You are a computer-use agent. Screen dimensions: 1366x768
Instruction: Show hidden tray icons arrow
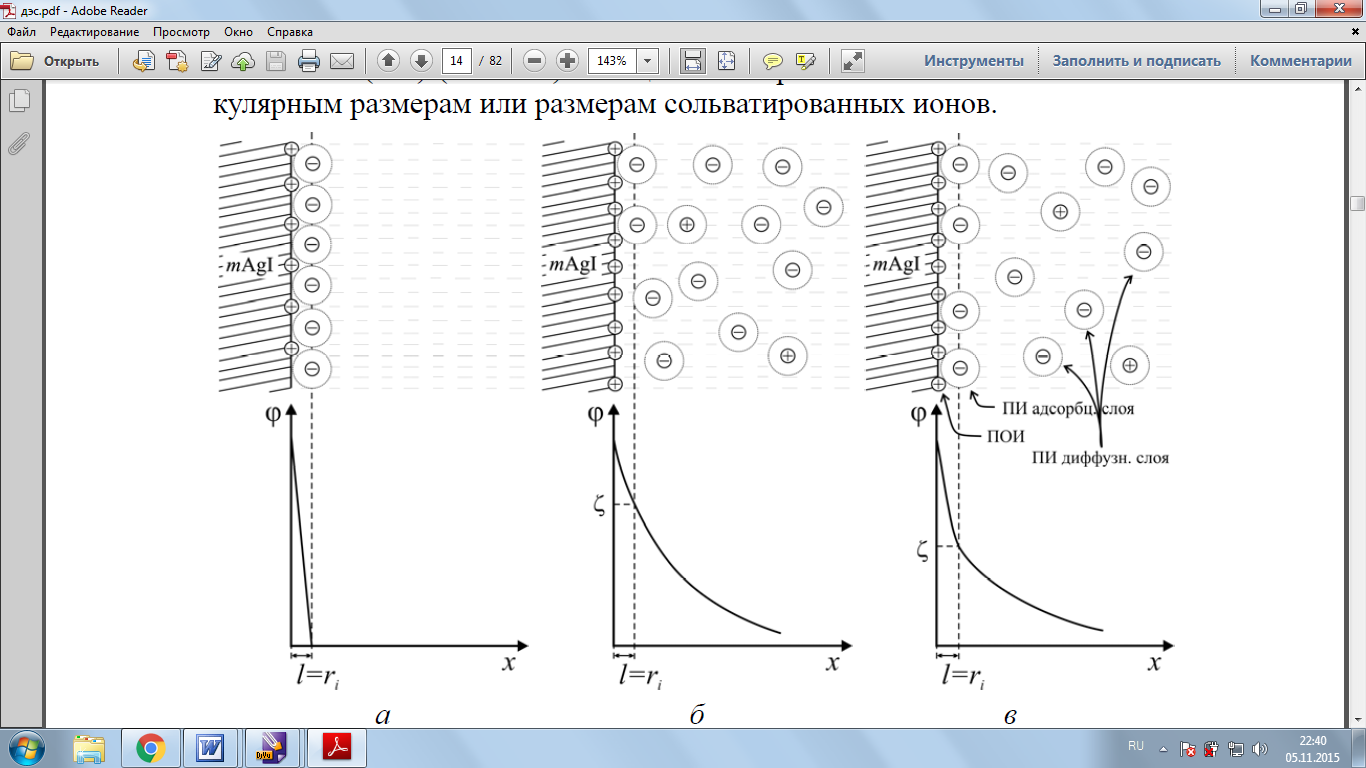(1163, 748)
